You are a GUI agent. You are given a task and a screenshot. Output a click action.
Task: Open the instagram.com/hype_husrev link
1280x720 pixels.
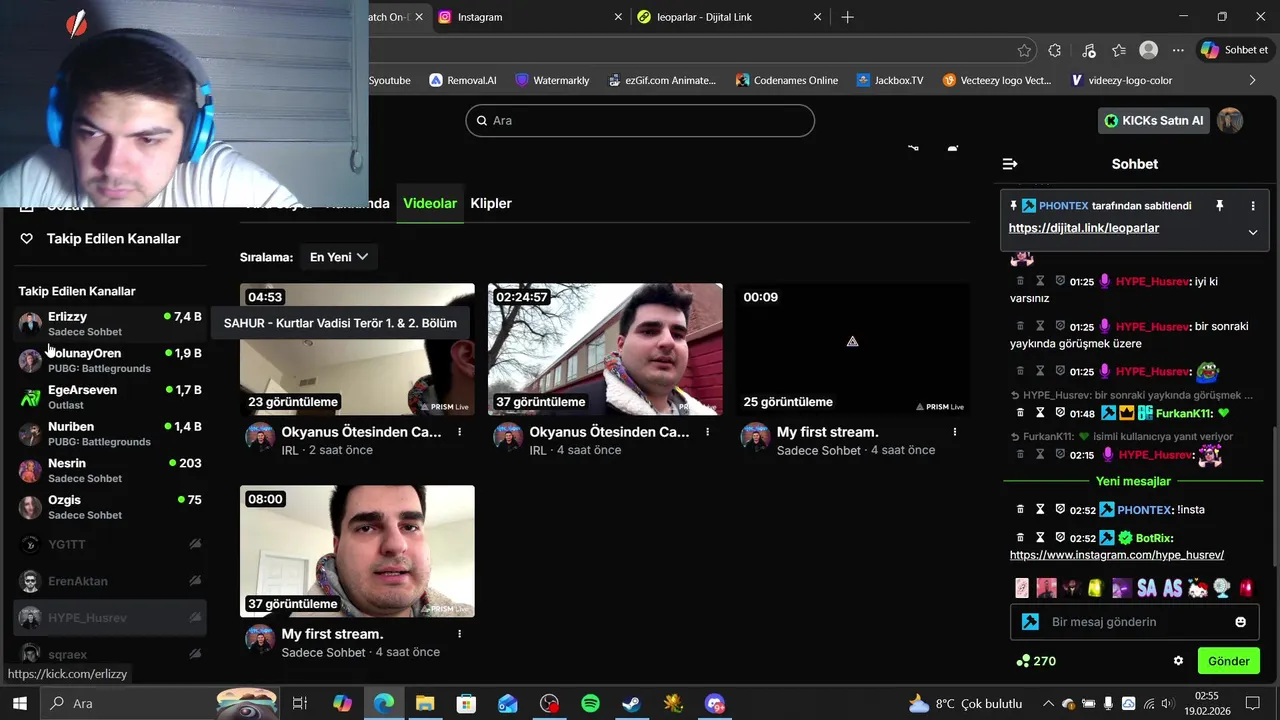1117,555
